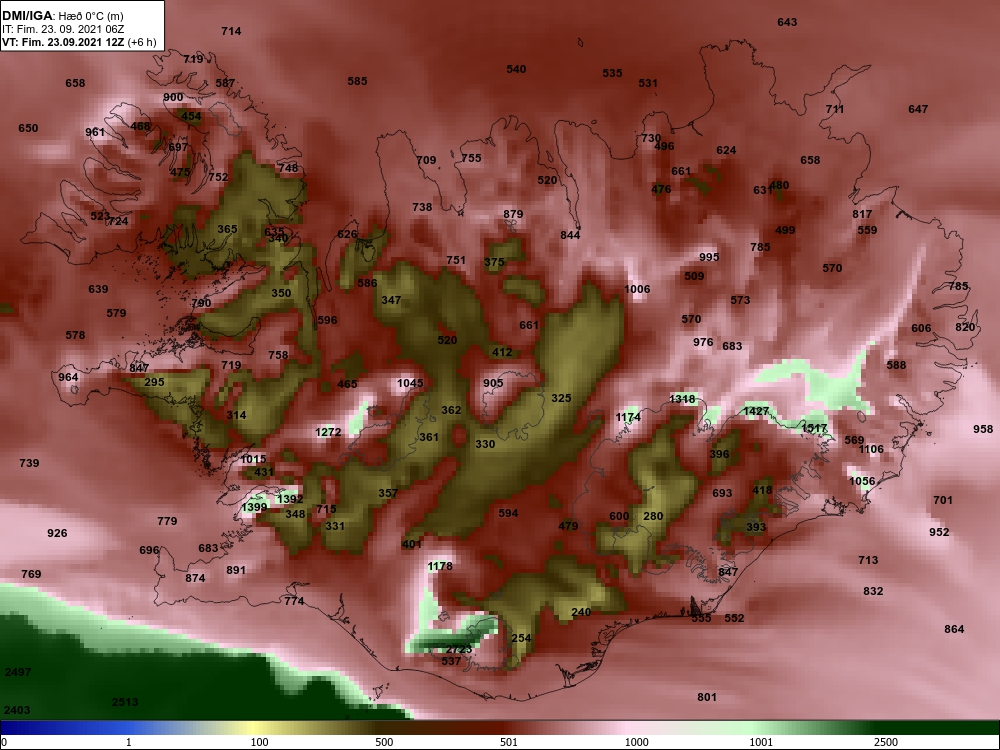1000x750 pixels.
Task: Click the map value 711
Action: click(835, 109)
